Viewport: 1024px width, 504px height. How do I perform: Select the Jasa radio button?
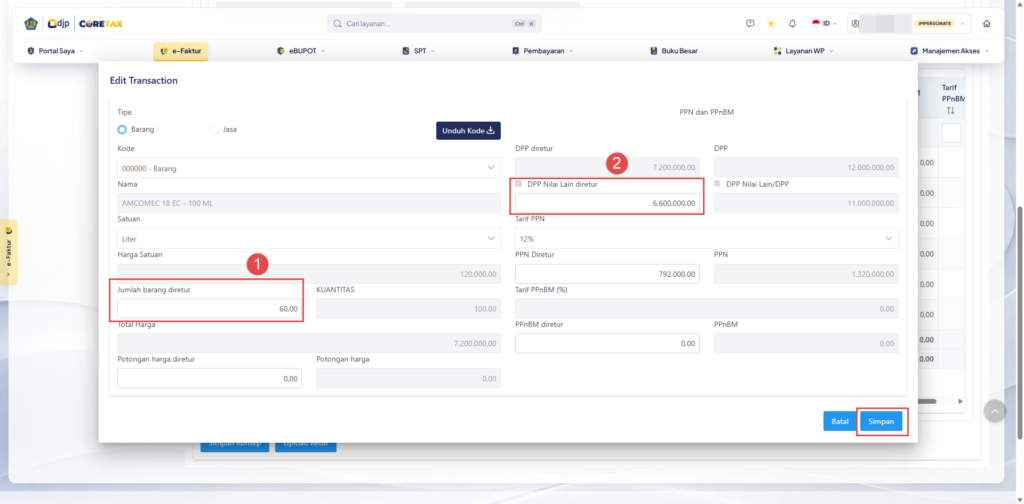(214, 129)
